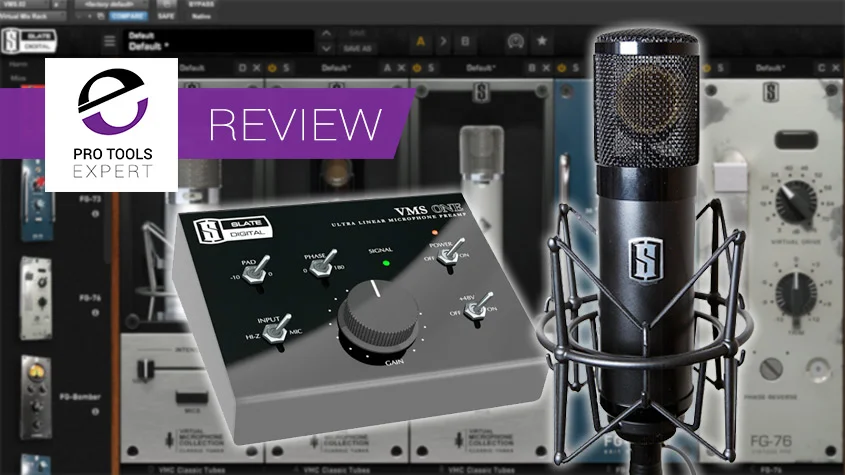Viewport: 845px width, 475px height.
Task: Flip the +48V switch on VMS ONE preamp
Action: click(479, 308)
